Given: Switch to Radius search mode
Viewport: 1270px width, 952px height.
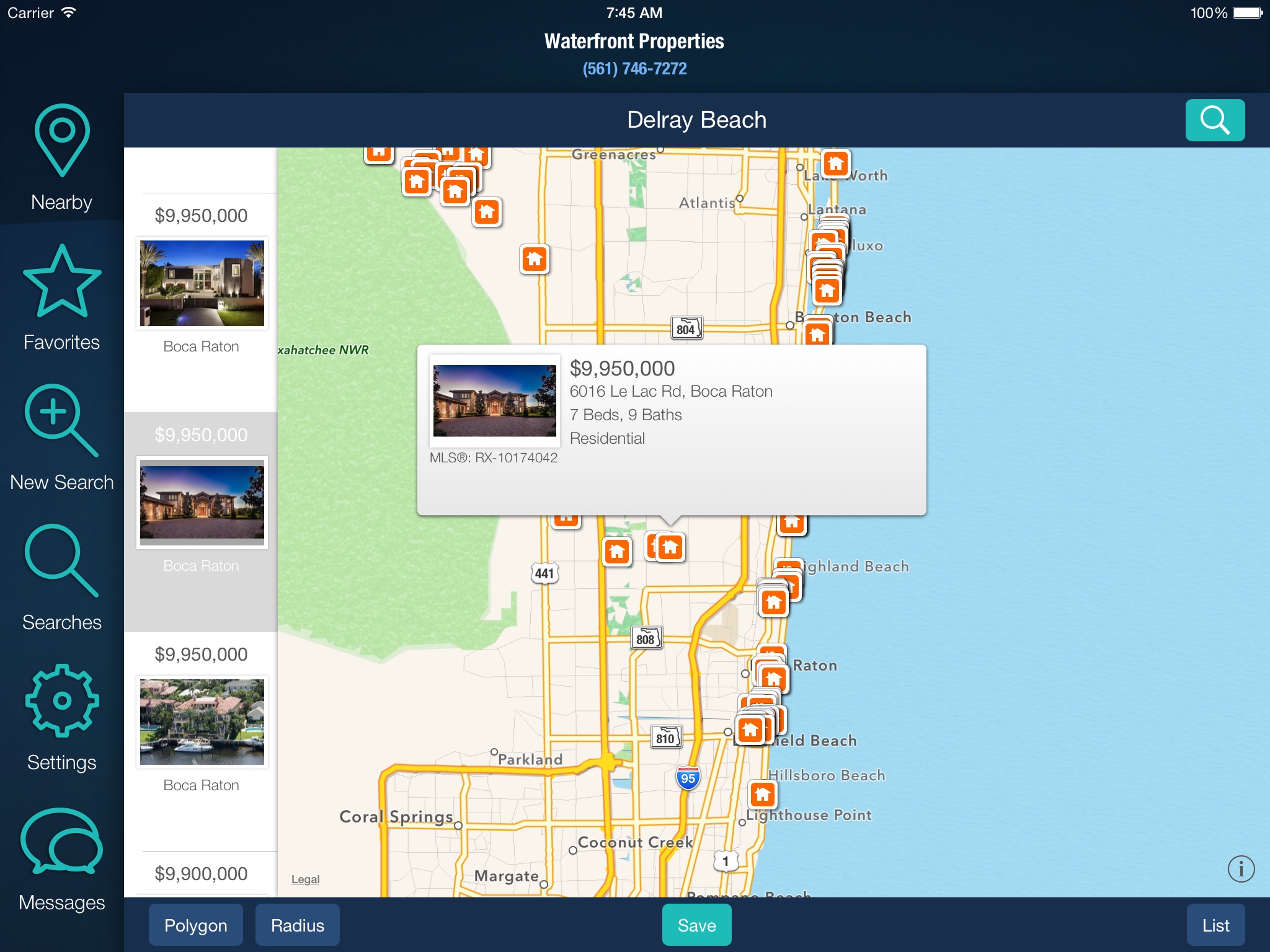Looking at the screenshot, I should tap(297, 925).
